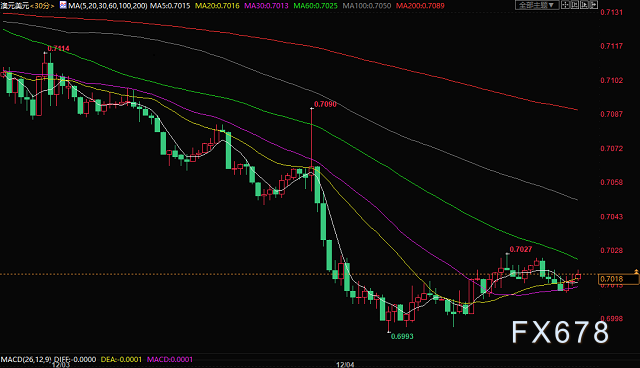Click the MA20:0.7016 legend text

[x=217, y=6]
